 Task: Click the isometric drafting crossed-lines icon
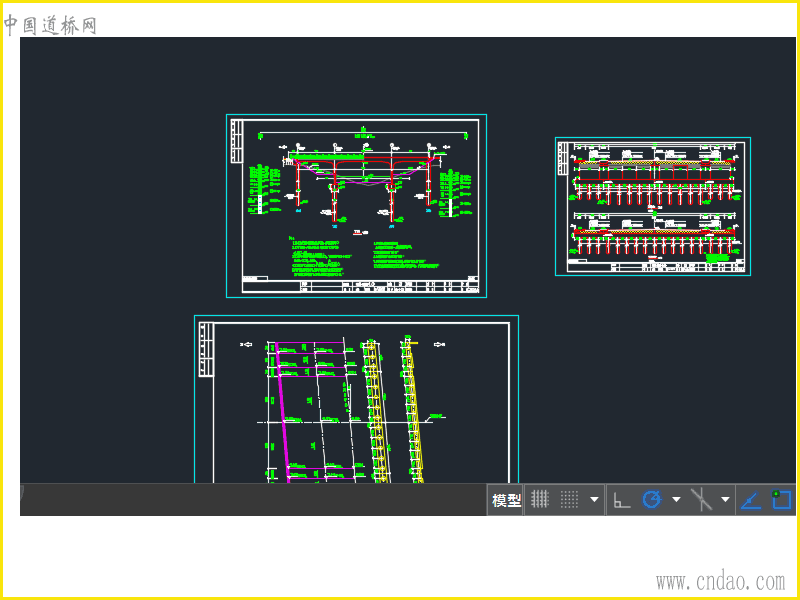tap(702, 500)
